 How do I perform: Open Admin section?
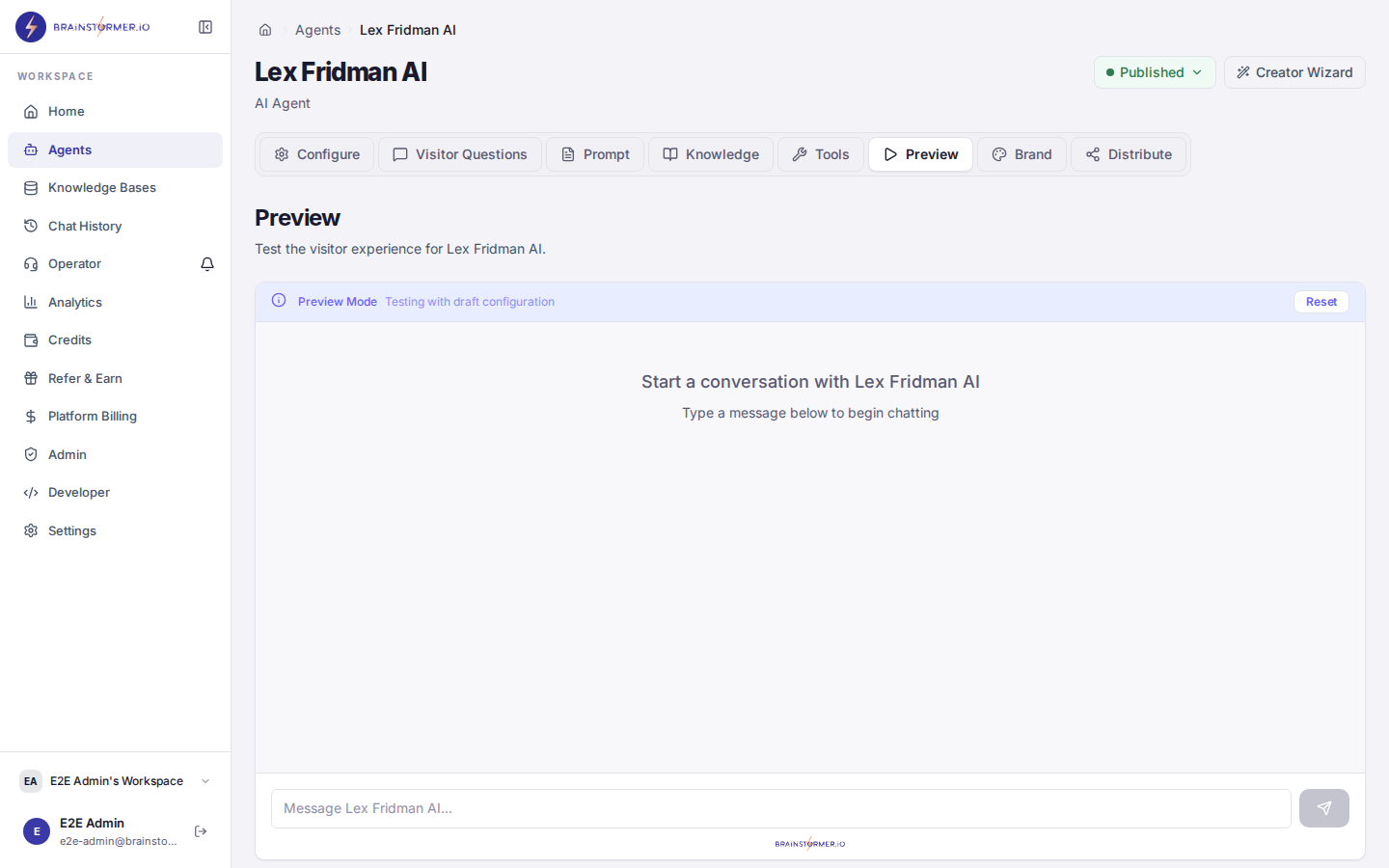[x=115, y=454]
